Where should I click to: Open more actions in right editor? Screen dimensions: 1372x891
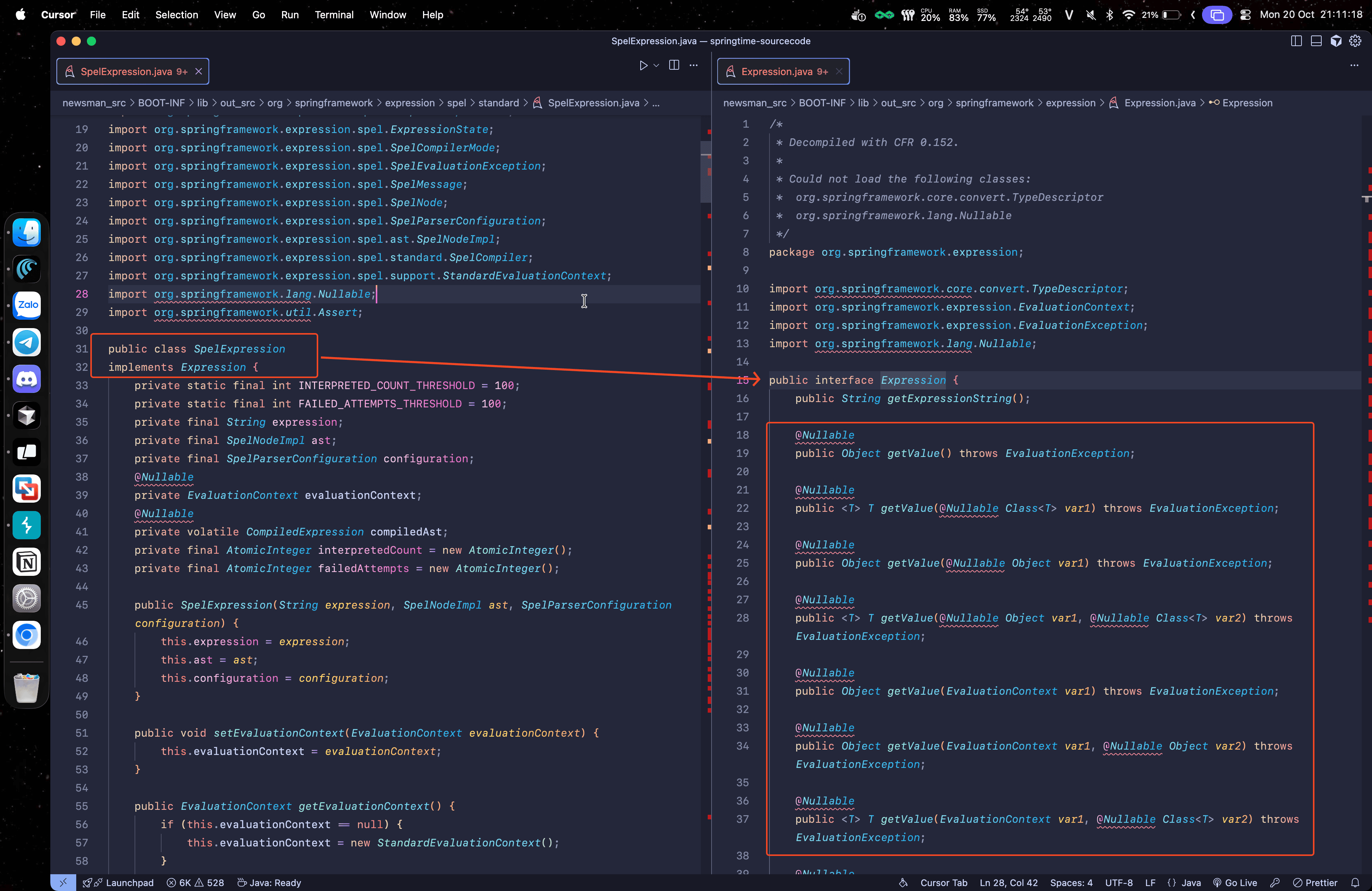pyautogui.click(x=1354, y=66)
